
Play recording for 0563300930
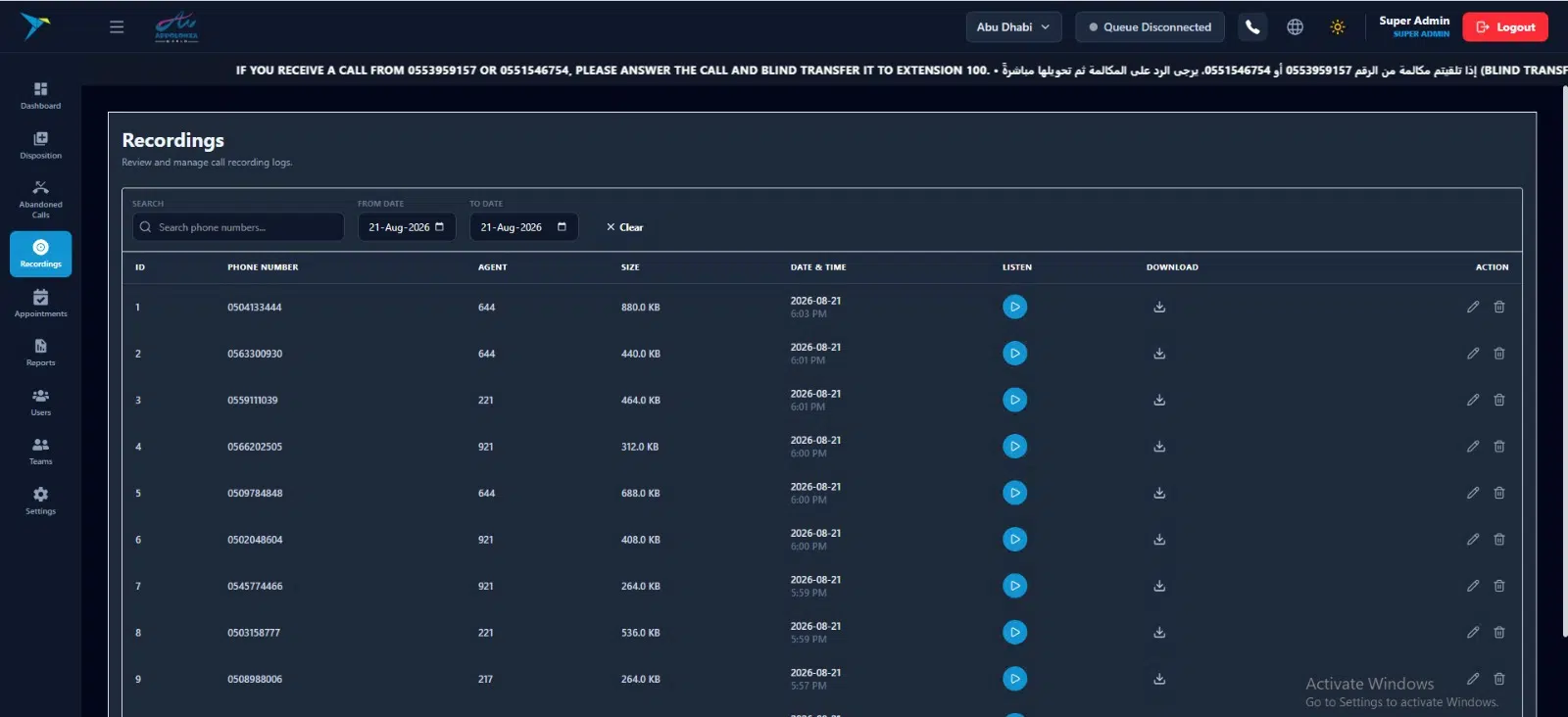pos(1014,353)
